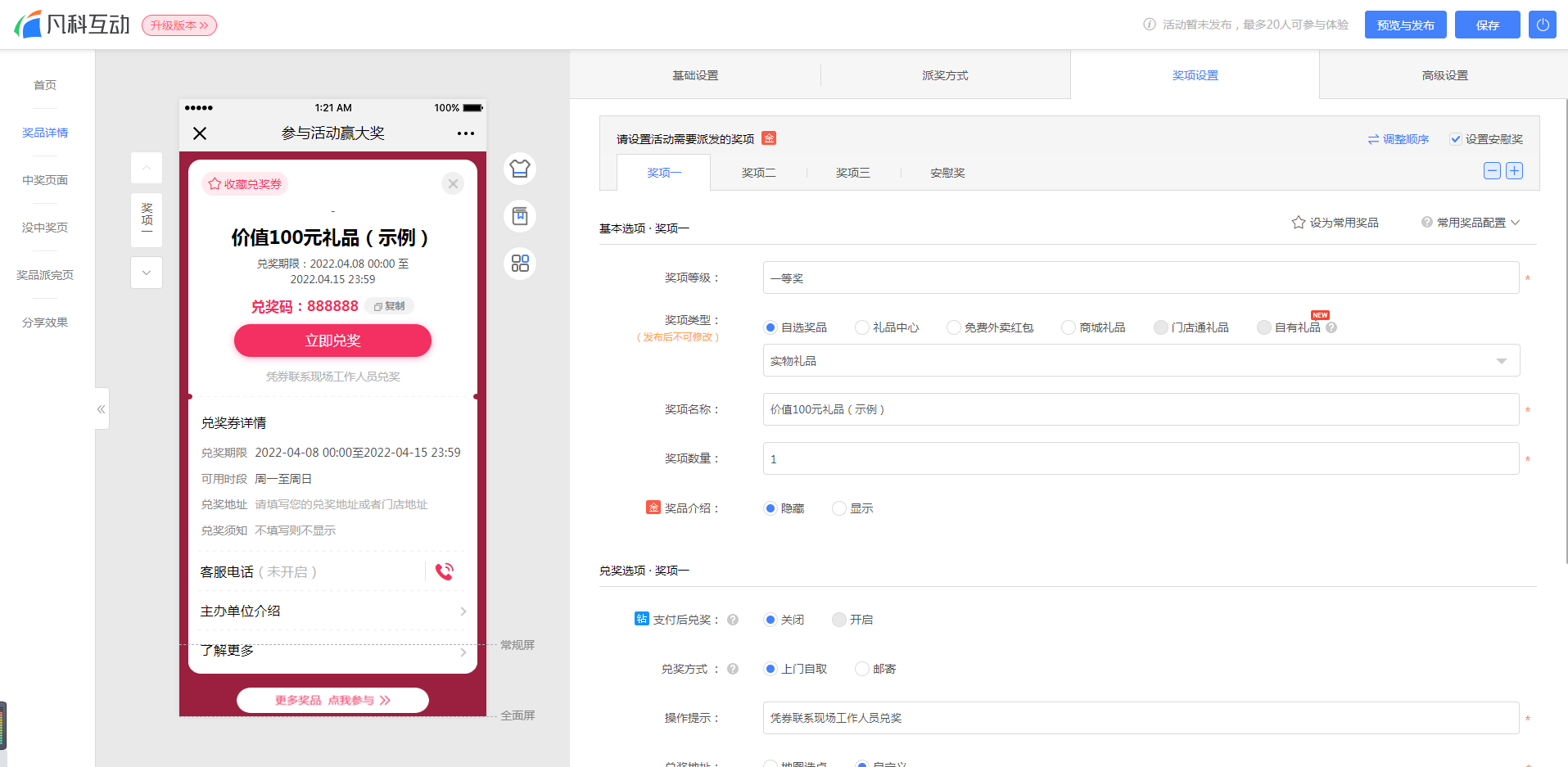Click the 奖项等级 input field

[1141, 277]
